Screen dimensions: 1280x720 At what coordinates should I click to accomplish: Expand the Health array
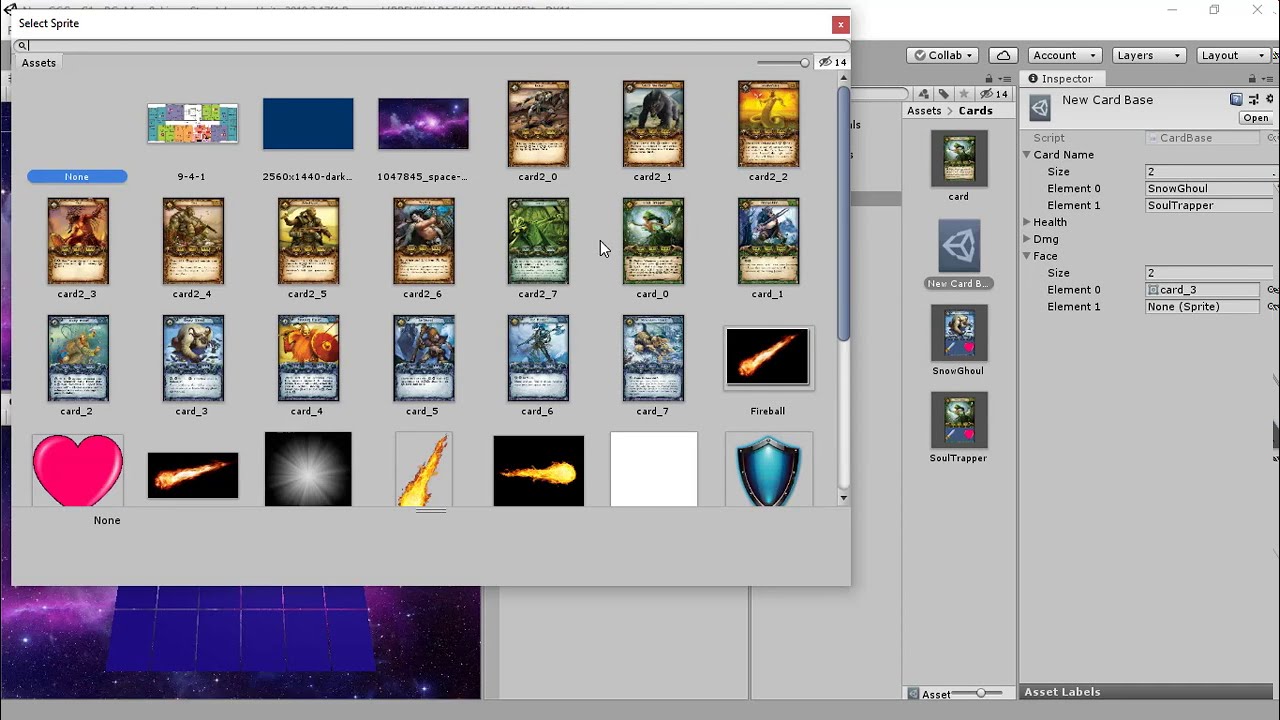click(x=1026, y=222)
